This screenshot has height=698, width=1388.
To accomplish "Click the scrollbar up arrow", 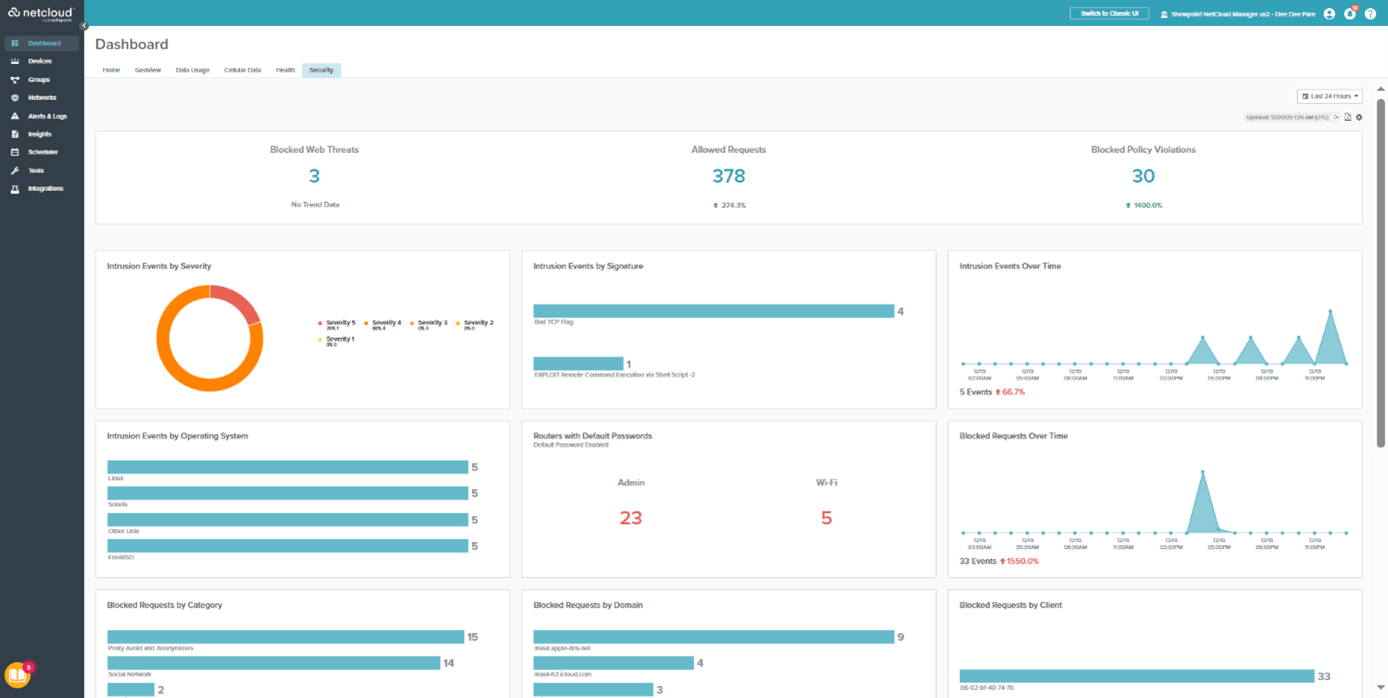I will pos(1381,89).
